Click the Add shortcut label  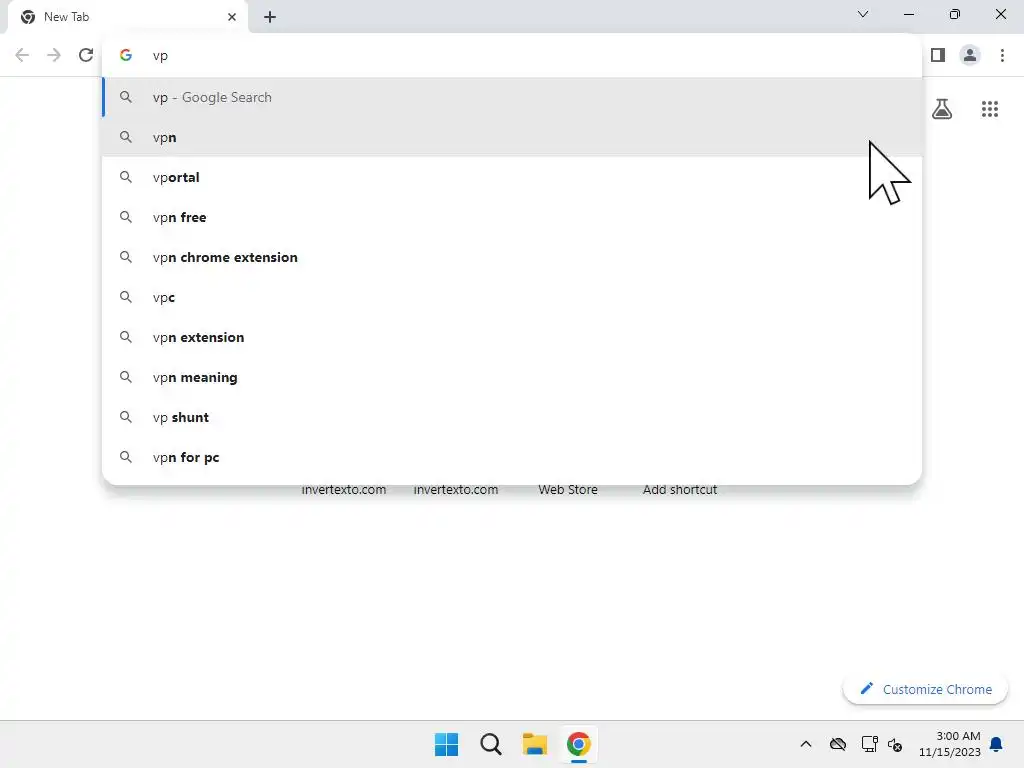point(680,490)
